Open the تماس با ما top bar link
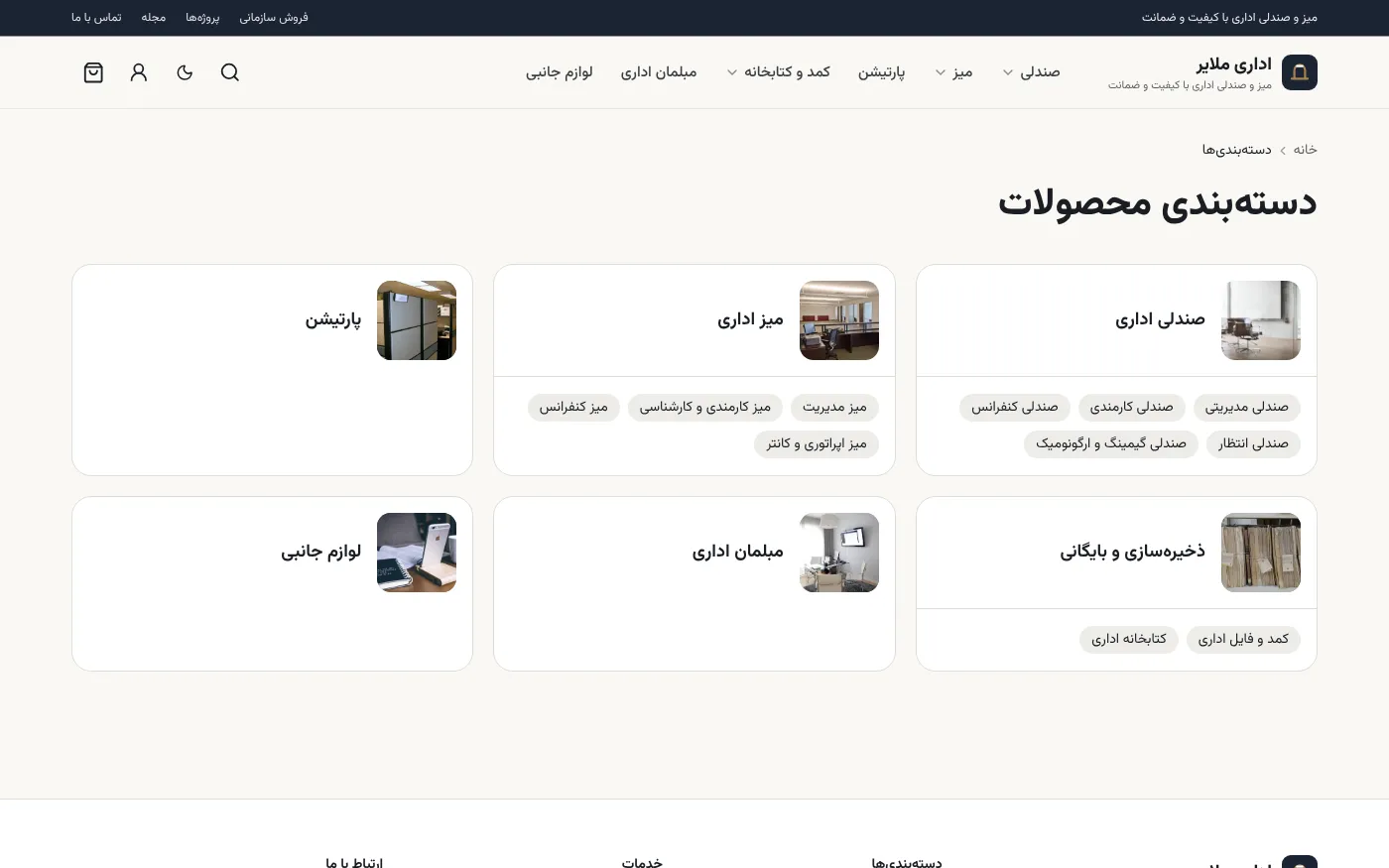 [96, 18]
